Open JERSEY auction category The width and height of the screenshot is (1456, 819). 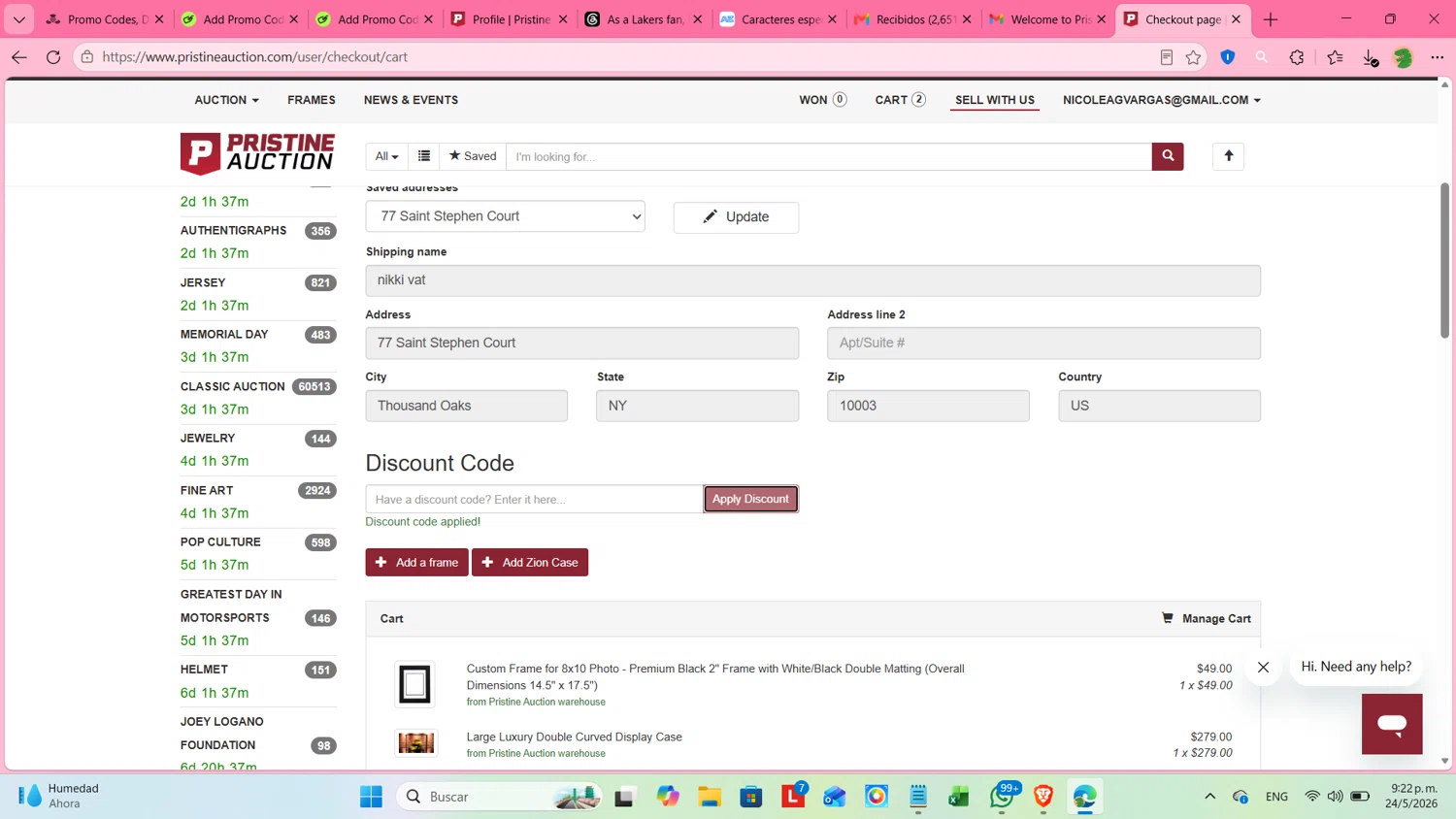point(203,282)
